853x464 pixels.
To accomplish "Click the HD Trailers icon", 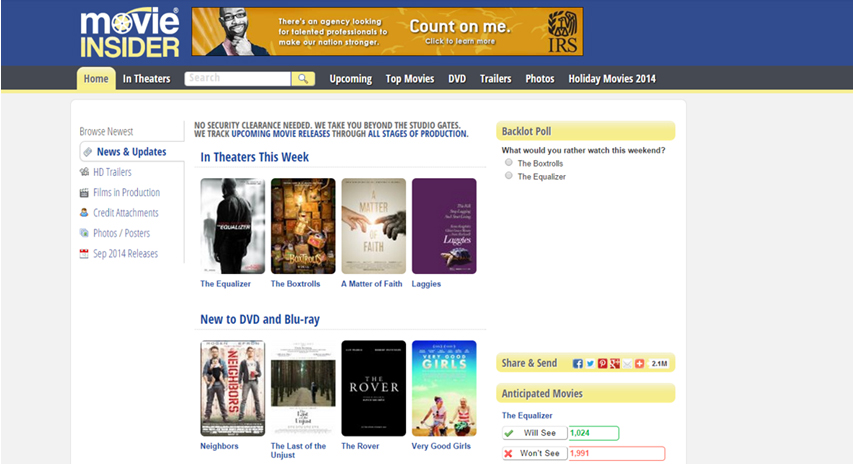I will 84,172.
